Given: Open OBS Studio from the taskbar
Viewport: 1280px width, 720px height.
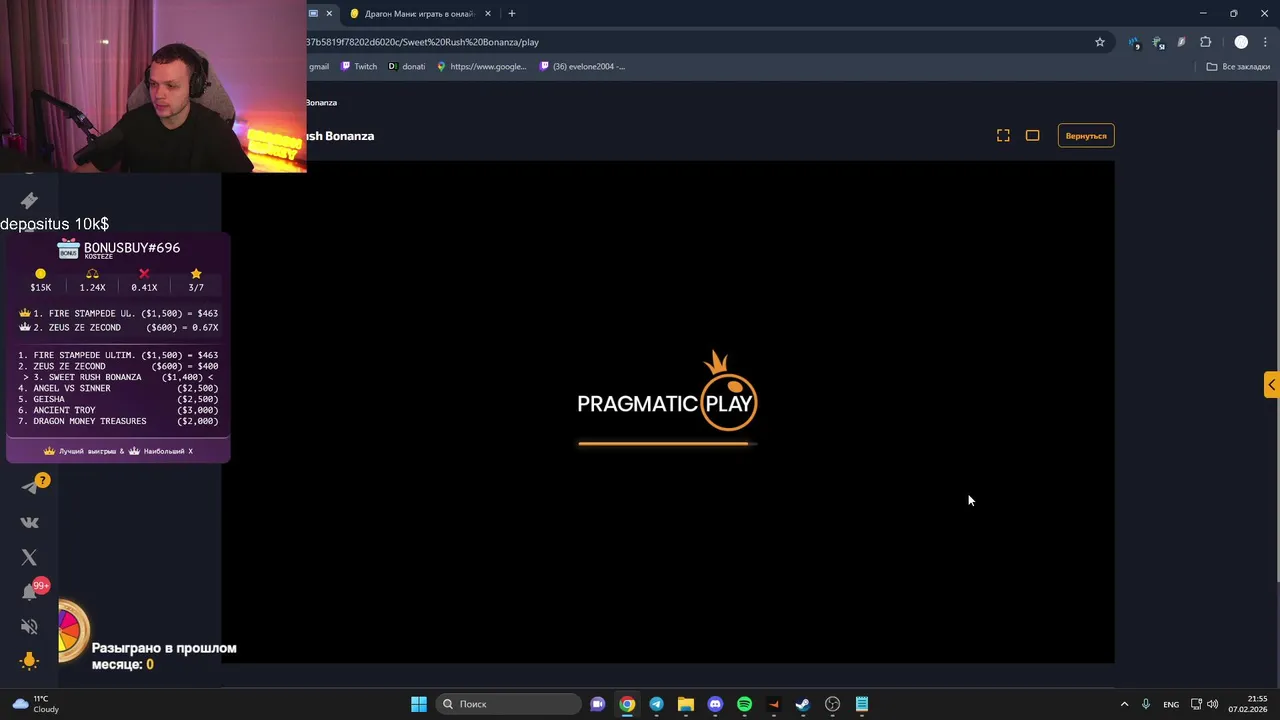Looking at the screenshot, I should (832, 704).
